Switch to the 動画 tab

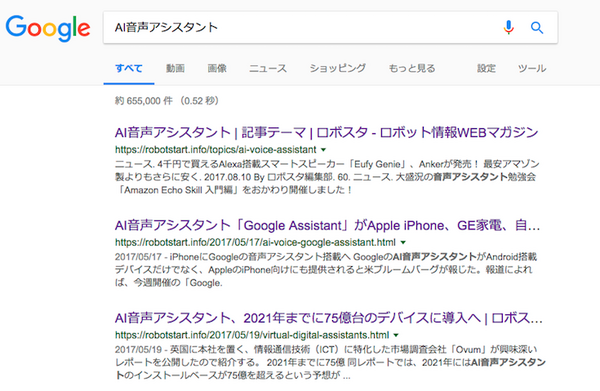(x=175, y=68)
